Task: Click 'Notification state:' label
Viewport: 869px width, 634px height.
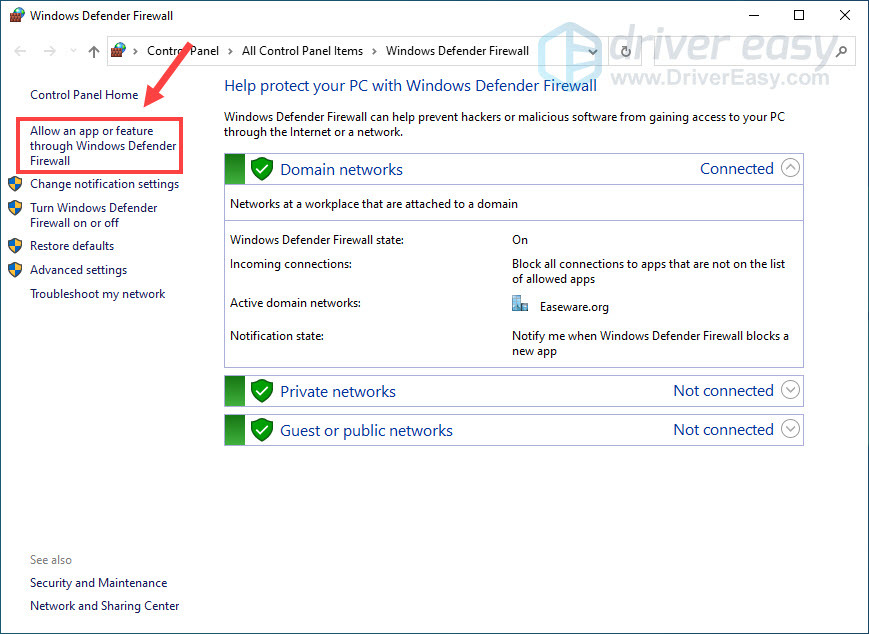Action: 277,336
